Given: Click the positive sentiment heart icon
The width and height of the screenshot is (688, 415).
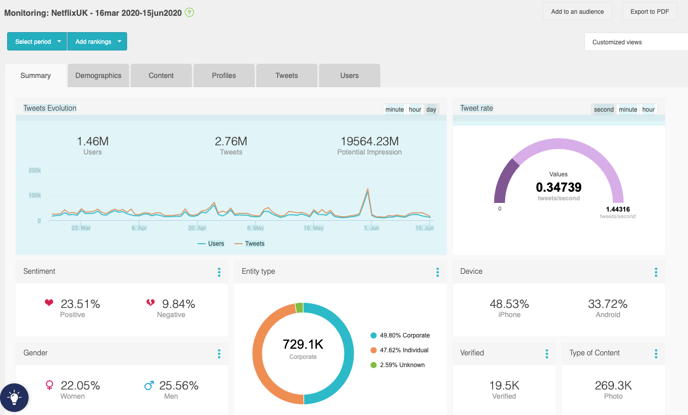Looking at the screenshot, I should click(x=49, y=303).
